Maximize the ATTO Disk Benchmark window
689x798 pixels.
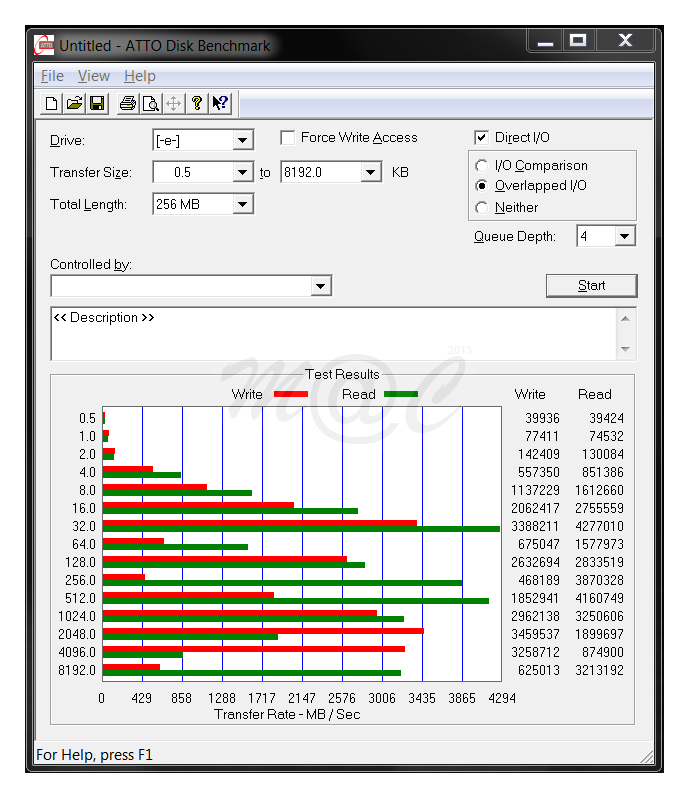[578, 41]
